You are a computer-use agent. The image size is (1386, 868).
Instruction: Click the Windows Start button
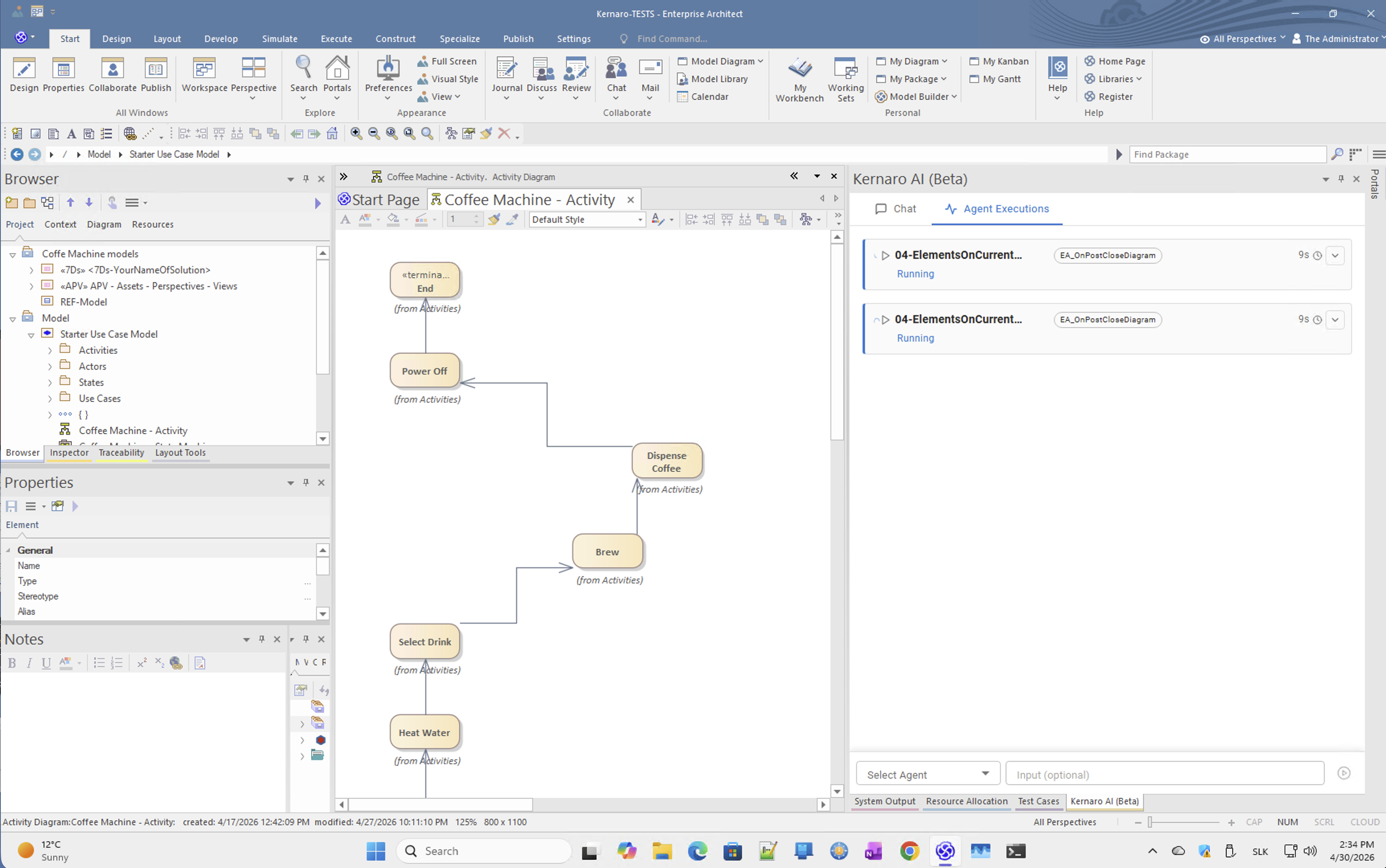click(375, 851)
